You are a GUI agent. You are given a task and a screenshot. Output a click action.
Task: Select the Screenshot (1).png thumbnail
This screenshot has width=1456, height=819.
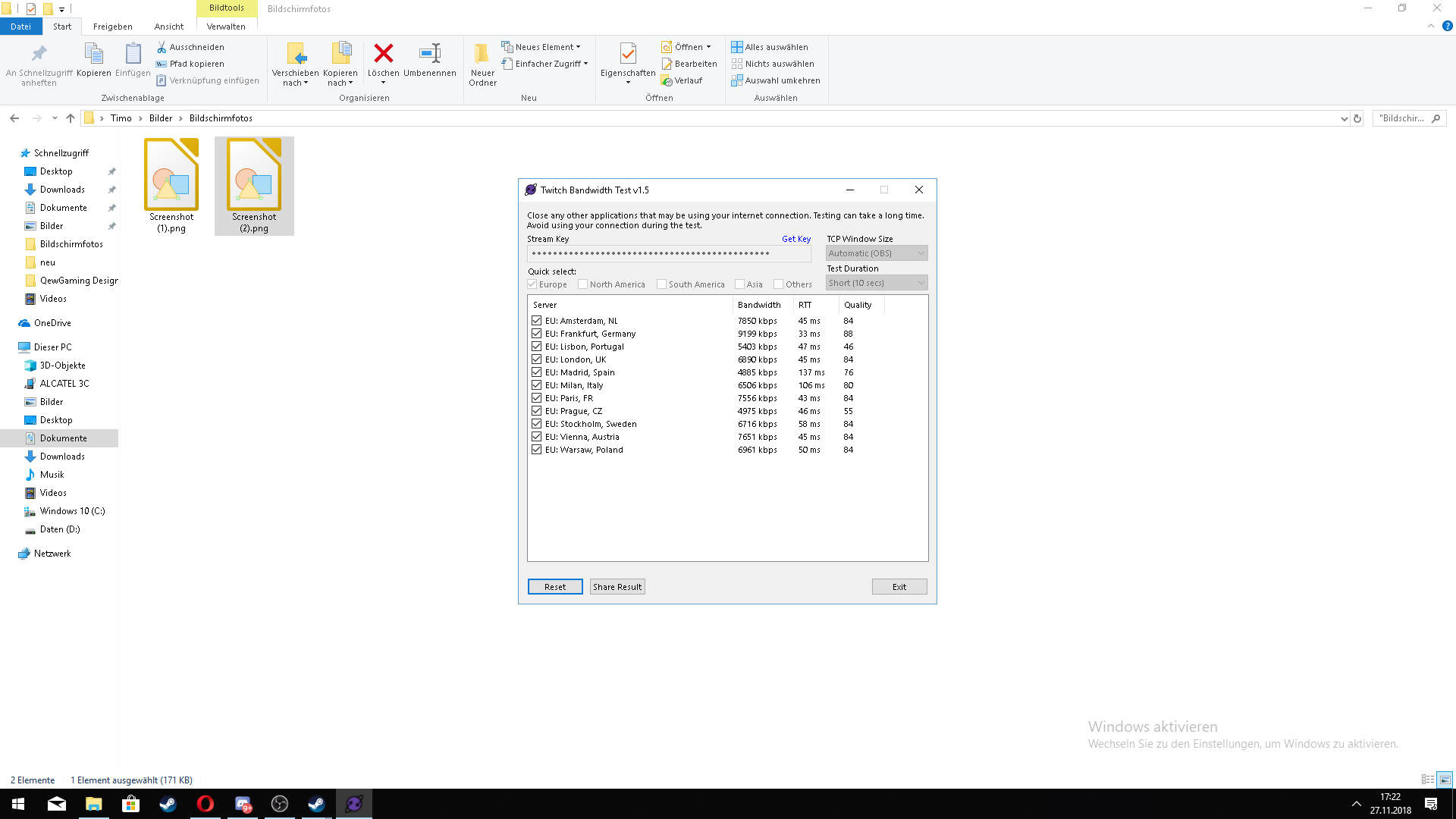pyautogui.click(x=171, y=175)
